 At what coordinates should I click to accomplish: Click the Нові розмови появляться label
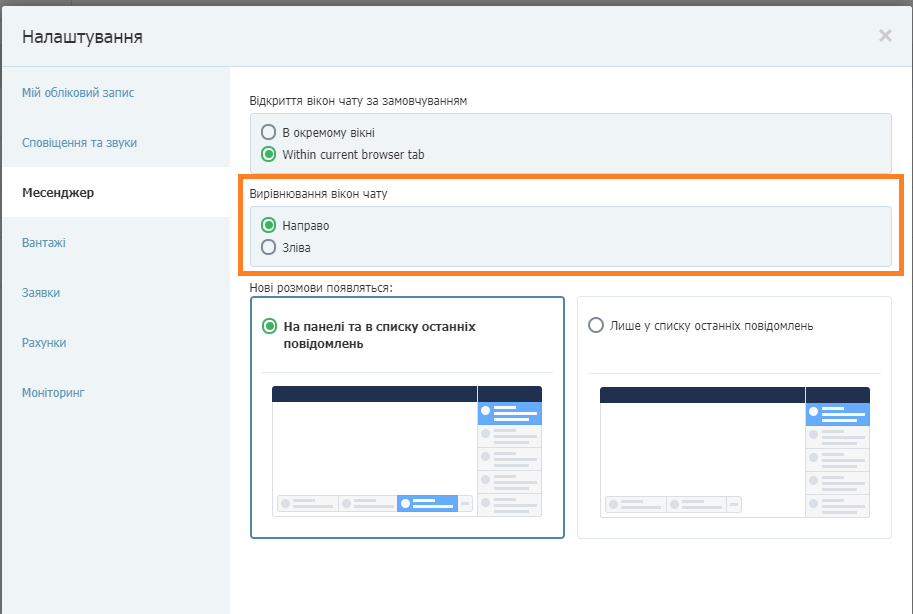321,288
